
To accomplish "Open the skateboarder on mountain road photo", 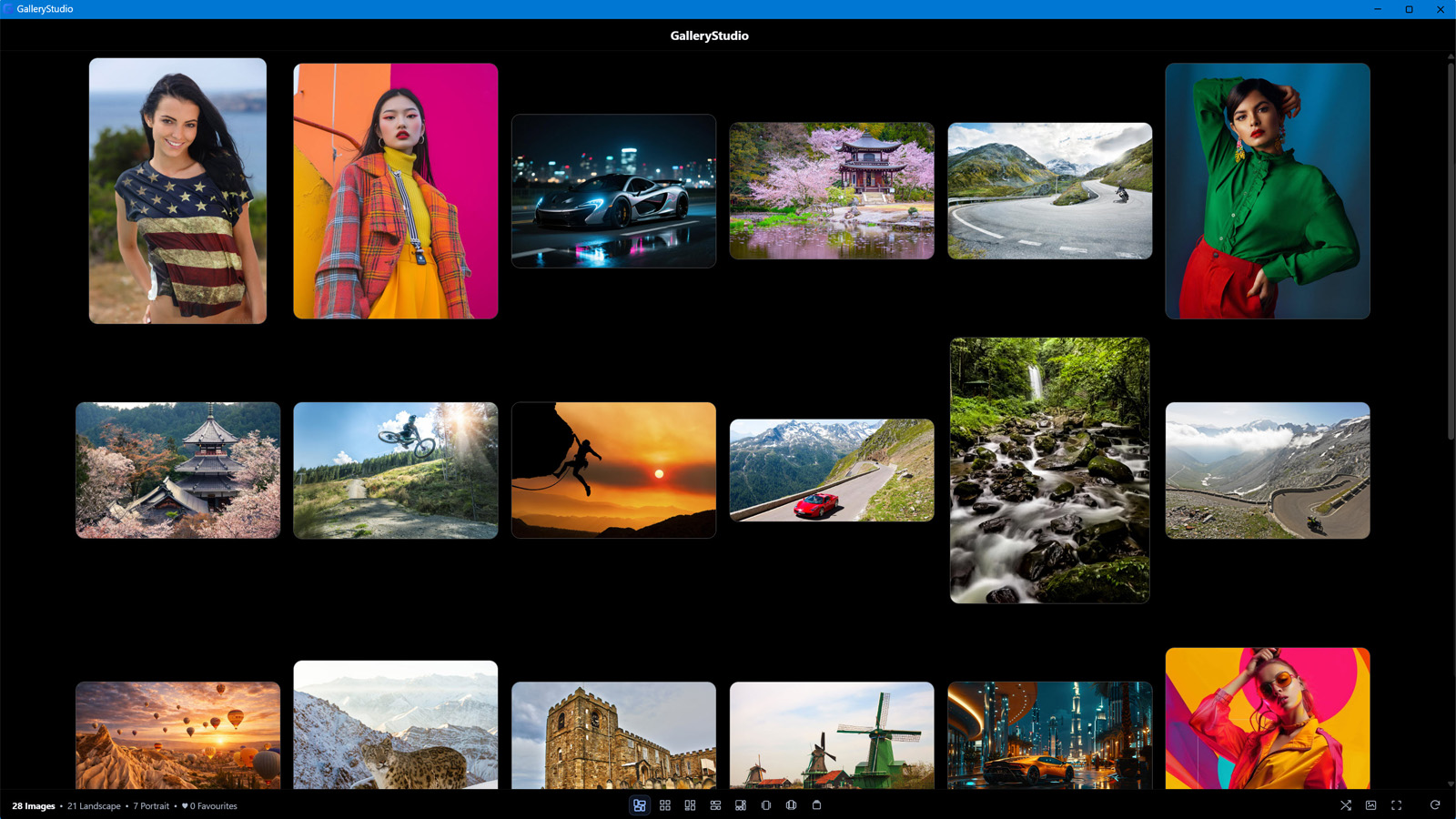I will pyautogui.click(x=1050, y=191).
